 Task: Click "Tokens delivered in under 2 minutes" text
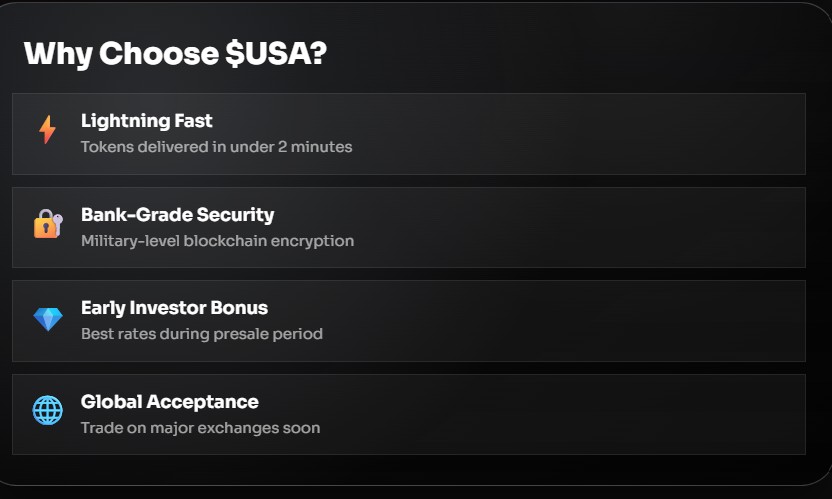[x=216, y=147]
